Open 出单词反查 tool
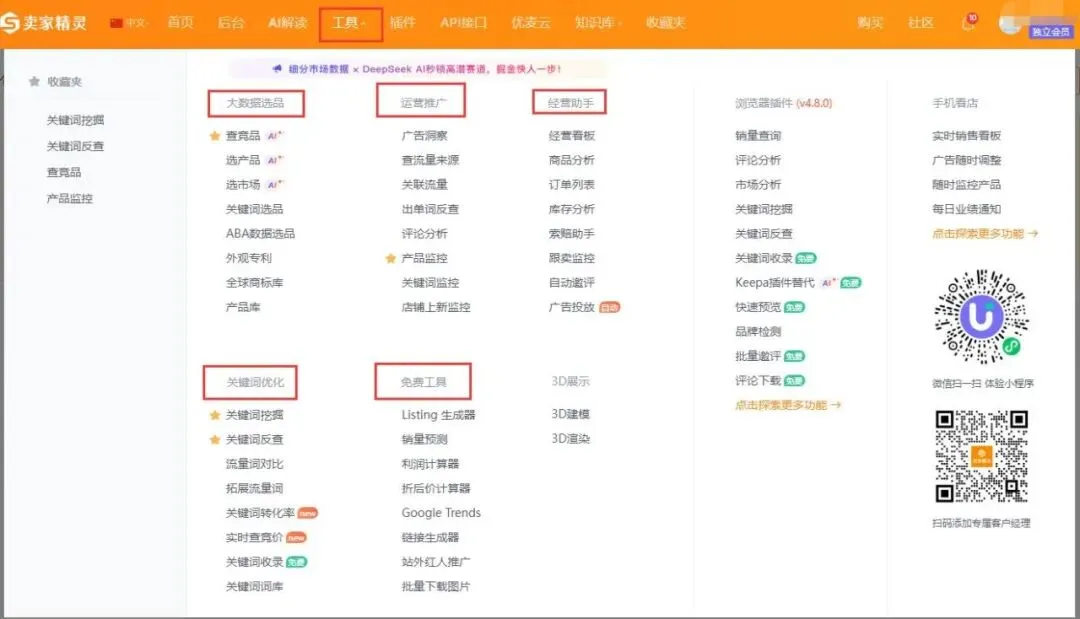This screenshot has width=1080, height=619. (x=430, y=209)
